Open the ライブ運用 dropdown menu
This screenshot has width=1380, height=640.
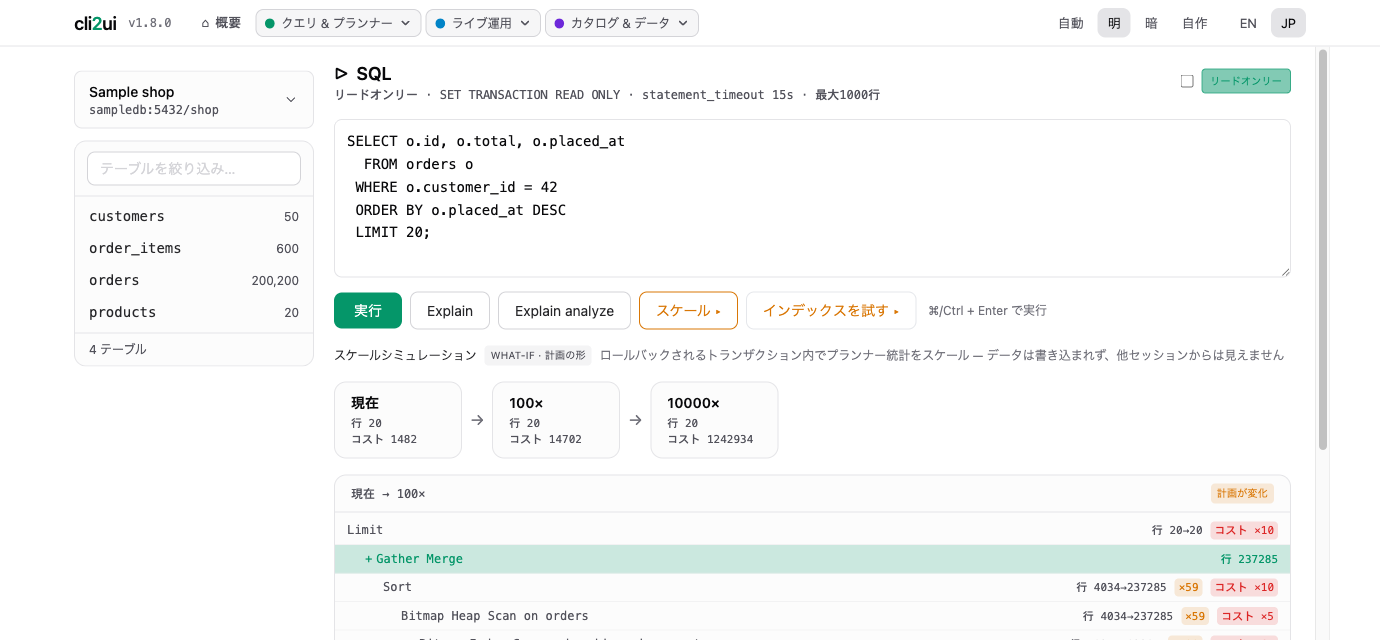483,23
